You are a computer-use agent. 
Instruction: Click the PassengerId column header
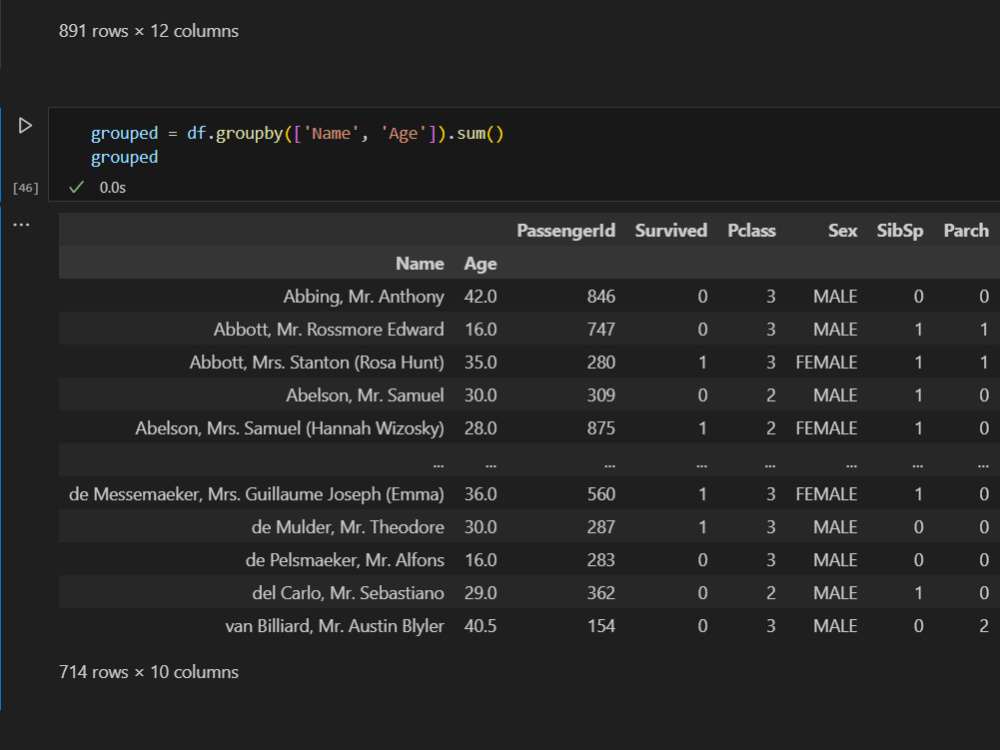point(566,230)
